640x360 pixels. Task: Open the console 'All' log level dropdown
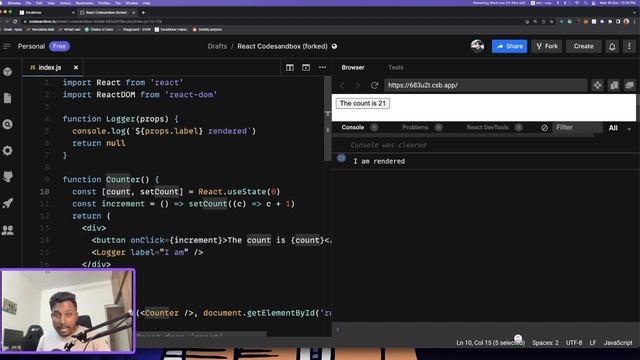tap(619, 128)
